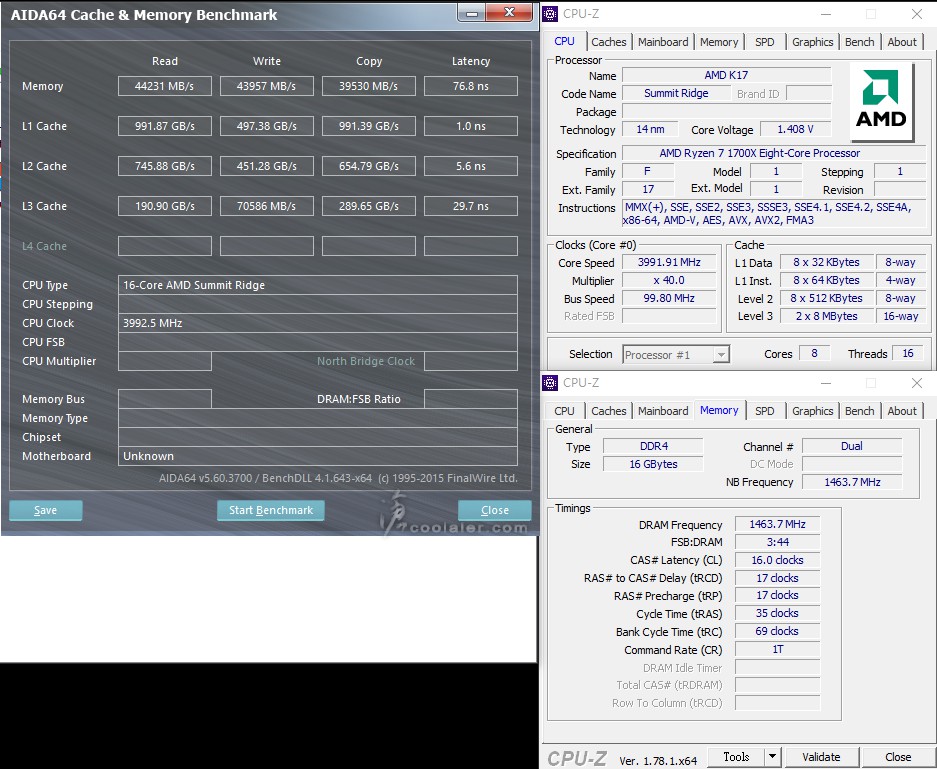Screen dimensions: 937x769
Task: Select the Memory Copy value 39530 MB/s
Action: pos(369,86)
